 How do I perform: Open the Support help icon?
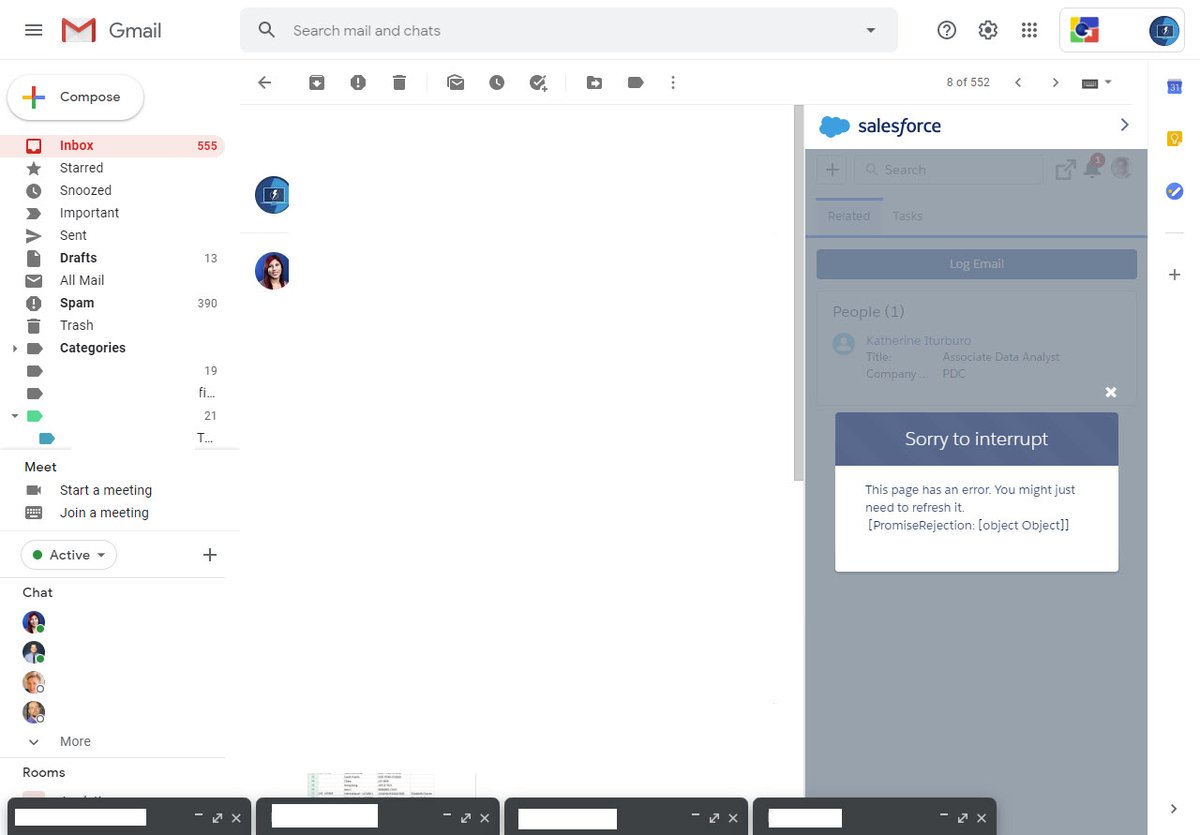[x=946, y=30]
